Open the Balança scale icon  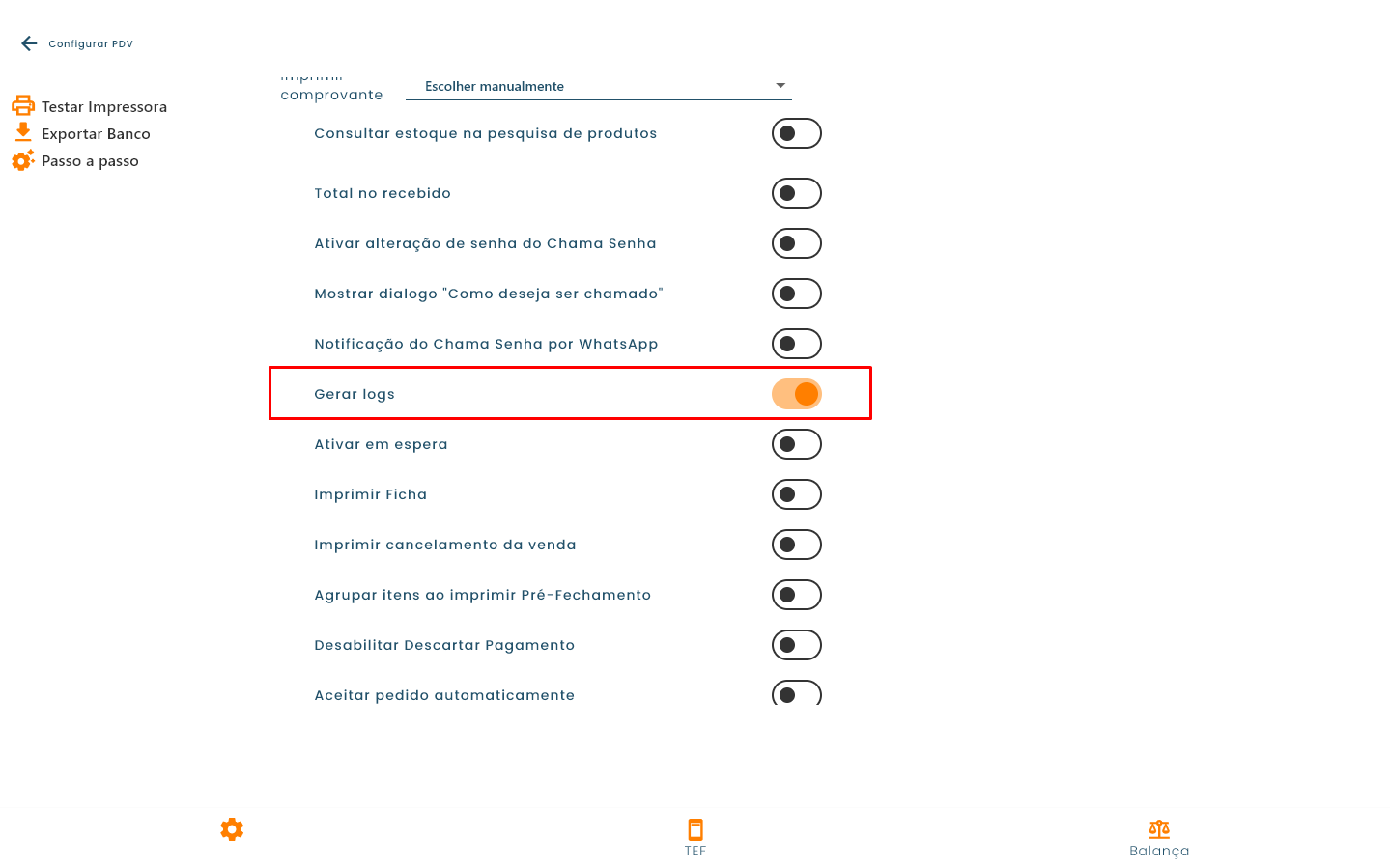tap(1159, 828)
